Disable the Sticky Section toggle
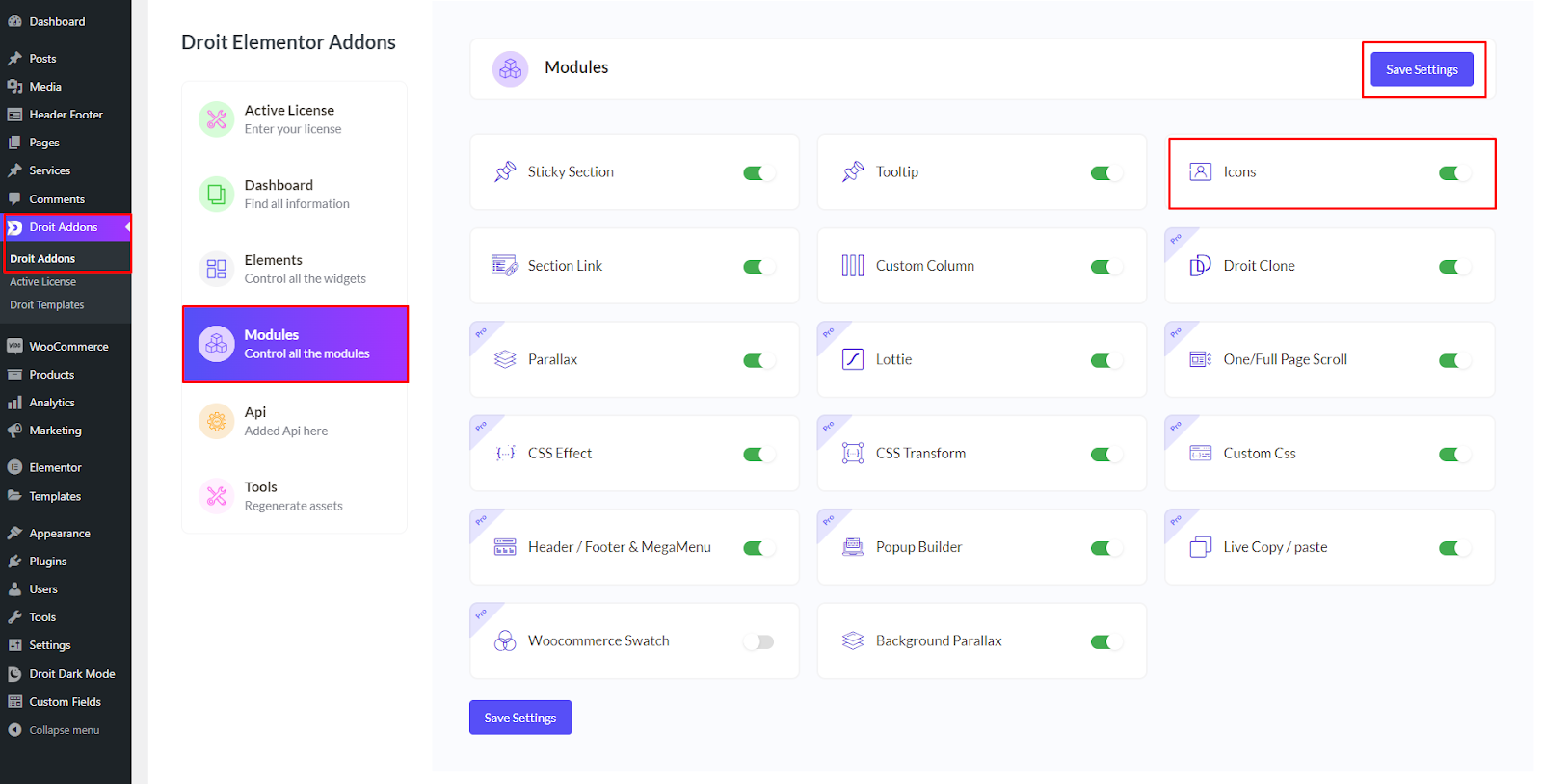This screenshot has height=784, width=1542. (758, 173)
